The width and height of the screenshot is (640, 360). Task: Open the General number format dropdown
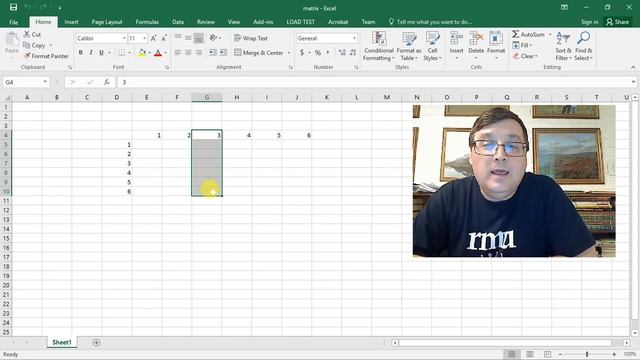pyautogui.click(x=354, y=38)
